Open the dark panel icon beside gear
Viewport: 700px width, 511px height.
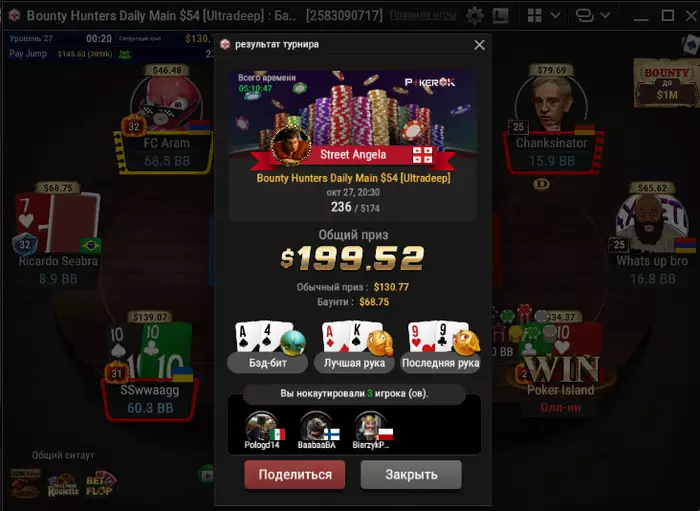500,16
